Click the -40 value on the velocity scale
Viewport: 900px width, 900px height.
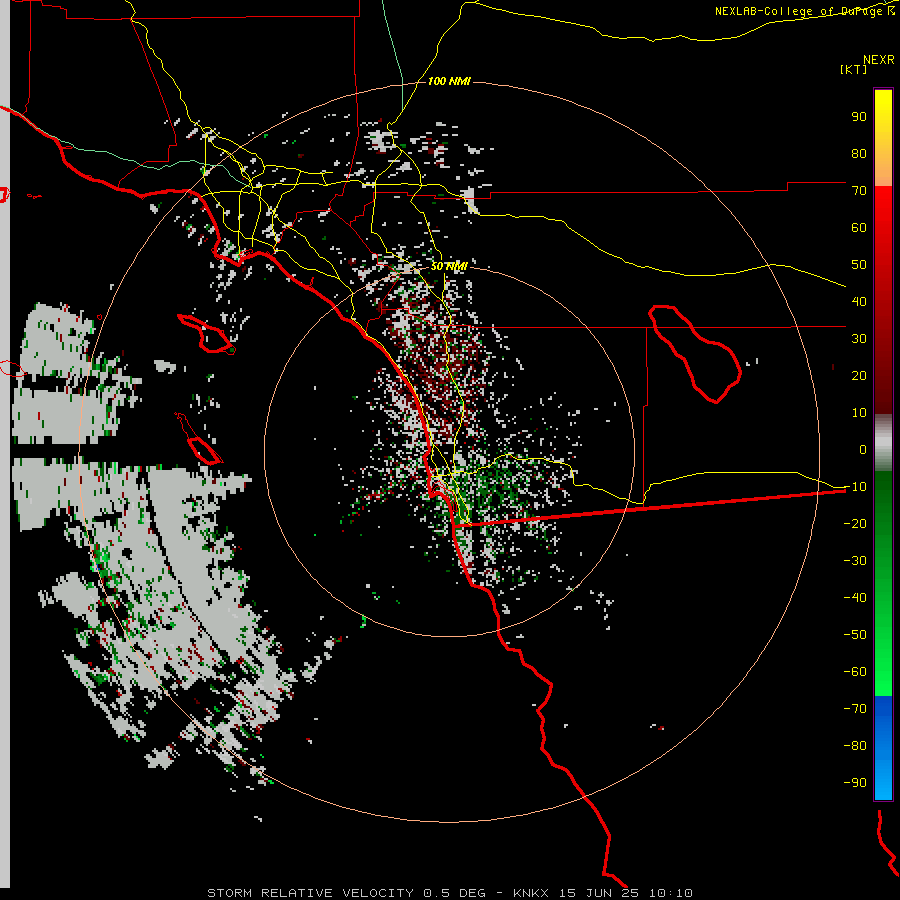[x=855, y=598]
